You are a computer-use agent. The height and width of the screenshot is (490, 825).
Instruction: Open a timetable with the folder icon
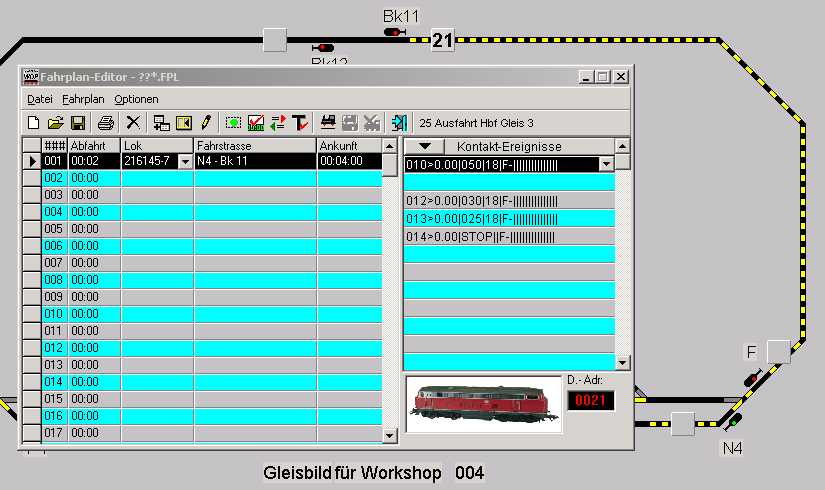pyautogui.click(x=55, y=123)
